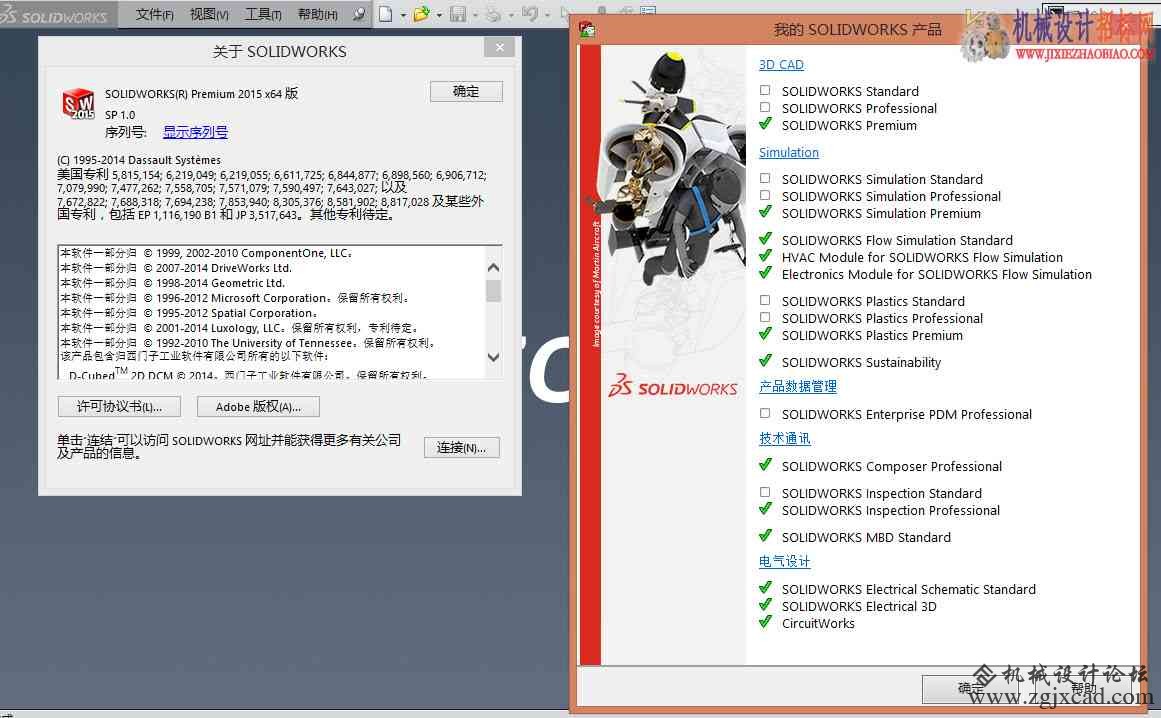Toggle the SOLIDWORKS Plastics Professional checkbox
The width and height of the screenshot is (1161, 718).
(x=765, y=318)
